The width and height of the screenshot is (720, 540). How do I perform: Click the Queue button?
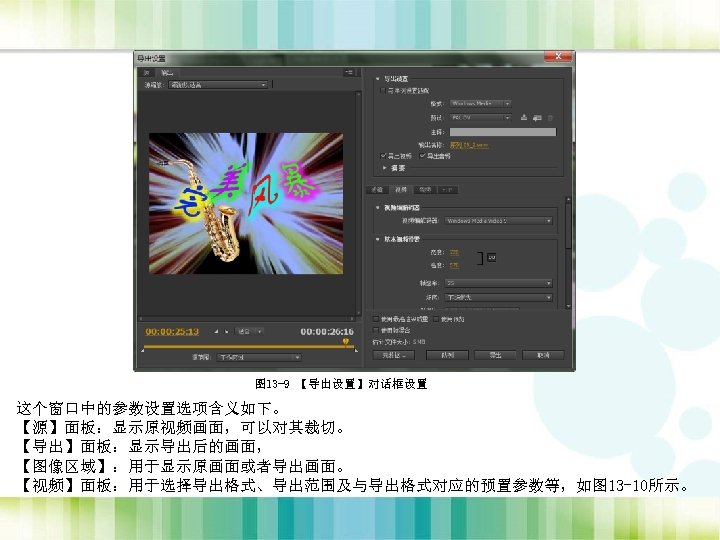pyautogui.click(x=447, y=355)
